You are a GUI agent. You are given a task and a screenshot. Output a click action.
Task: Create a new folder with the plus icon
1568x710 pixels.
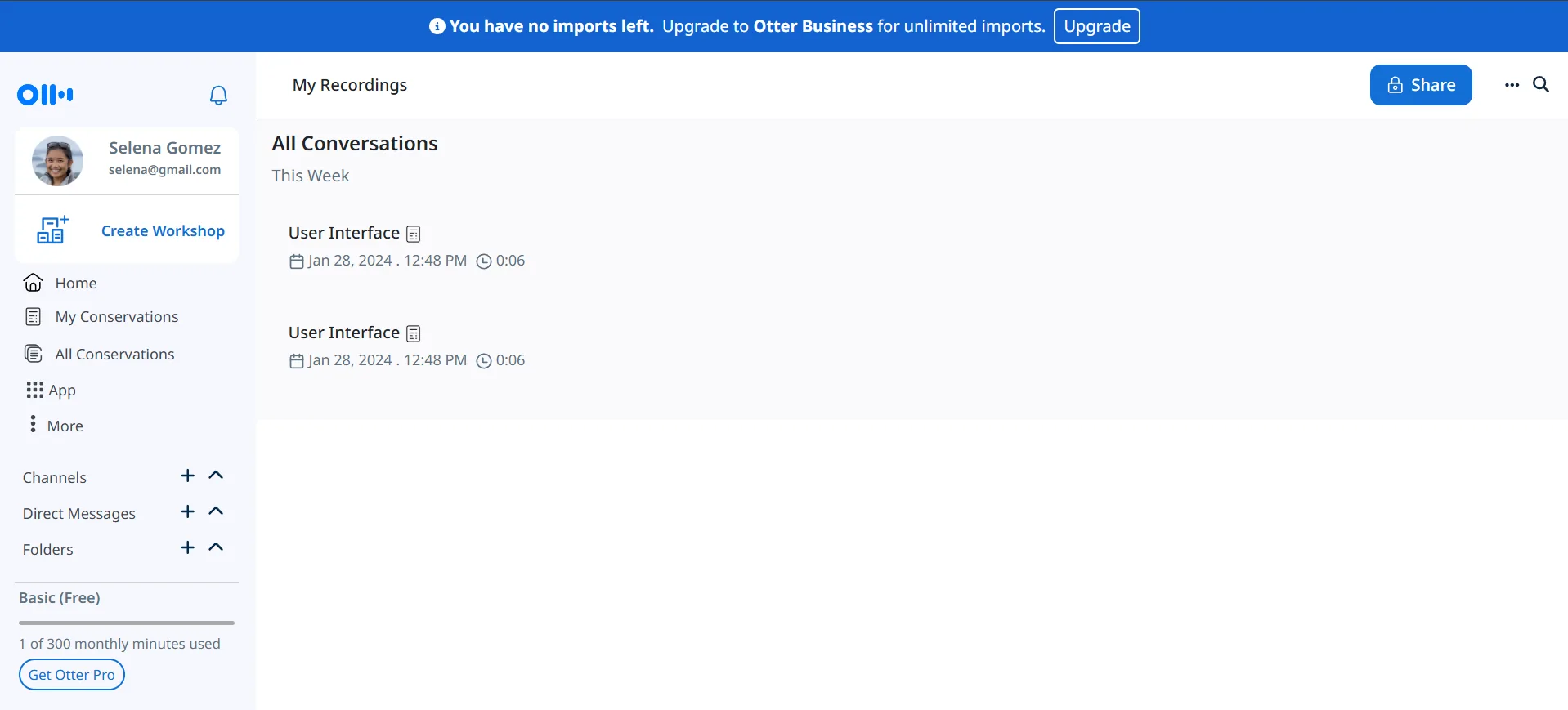click(x=188, y=547)
